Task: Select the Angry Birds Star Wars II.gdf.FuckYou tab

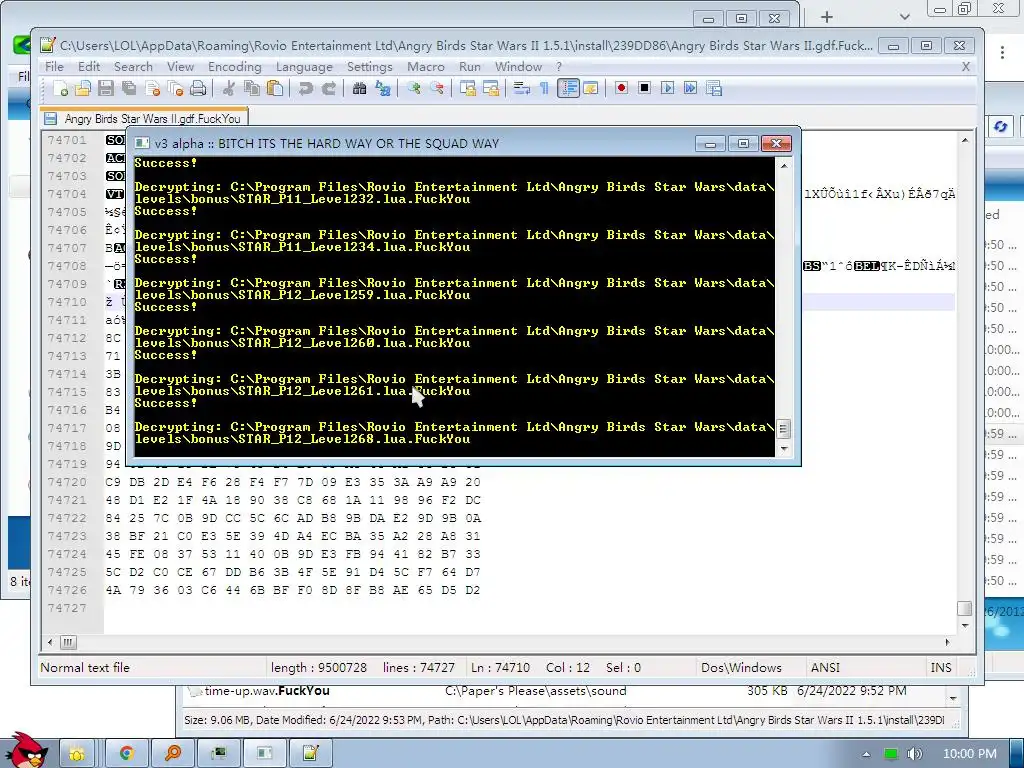Action: [x=144, y=118]
